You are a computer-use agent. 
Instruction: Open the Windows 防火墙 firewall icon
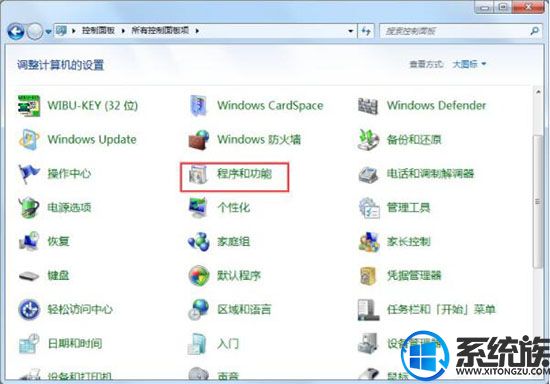tap(199, 140)
